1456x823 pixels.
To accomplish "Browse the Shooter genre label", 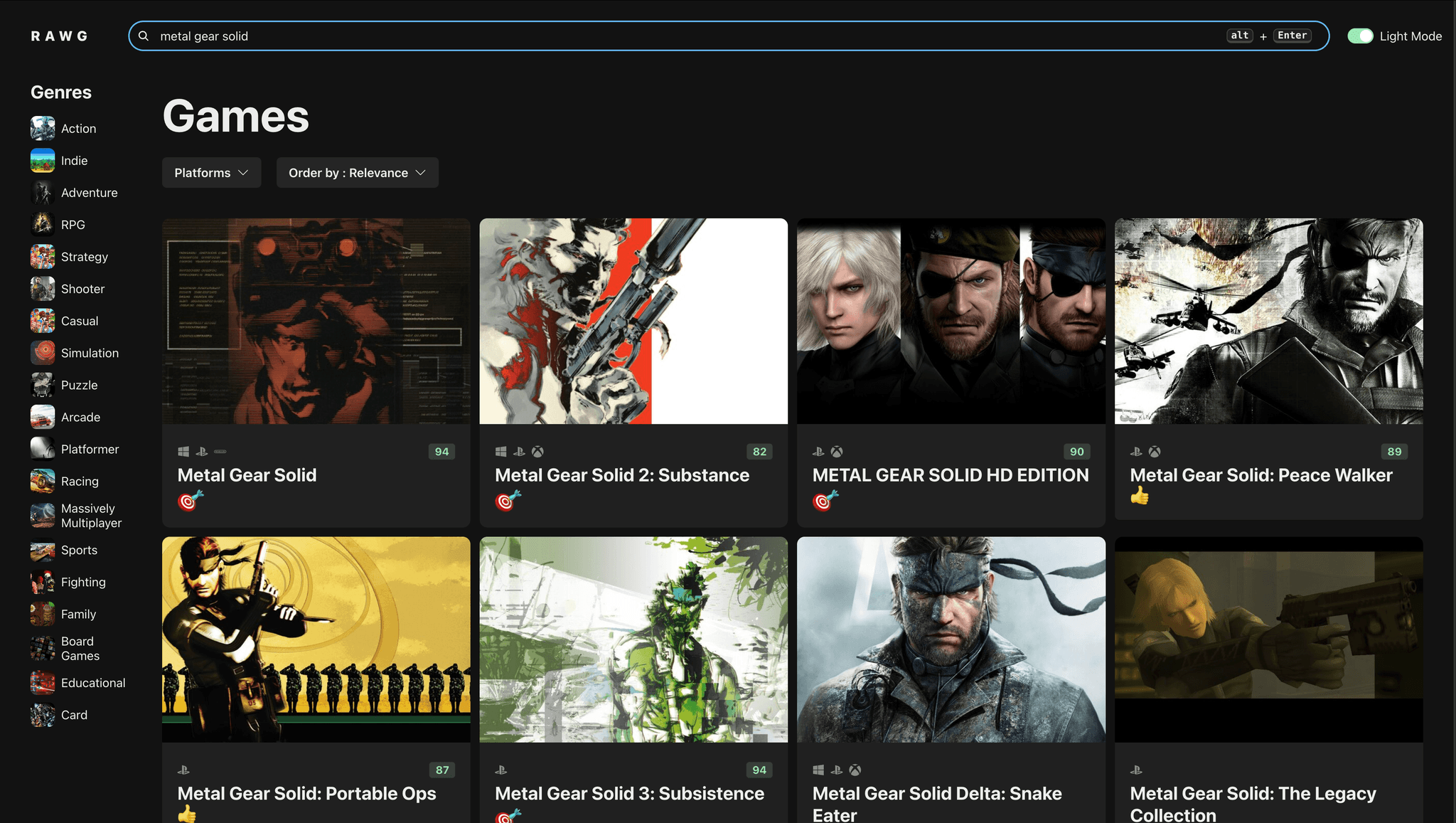I will (x=82, y=289).
